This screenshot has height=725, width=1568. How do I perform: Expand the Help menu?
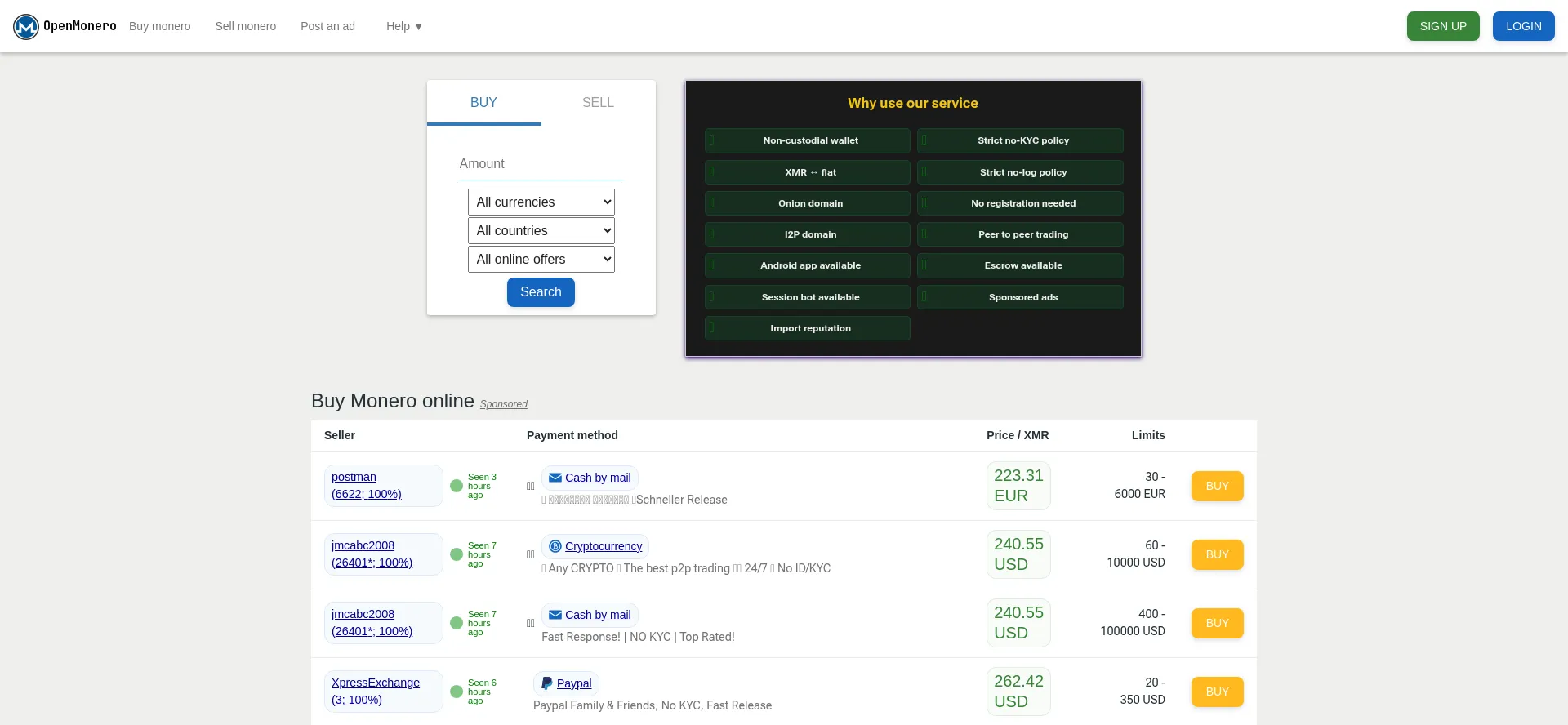404,26
